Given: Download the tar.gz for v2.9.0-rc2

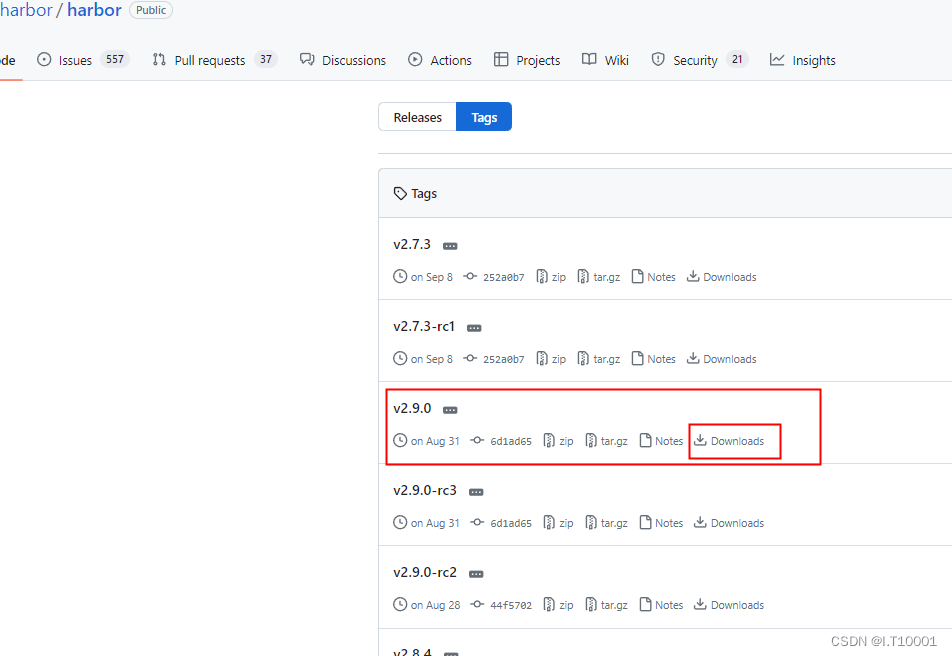Looking at the screenshot, I should [x=606, y=605].
